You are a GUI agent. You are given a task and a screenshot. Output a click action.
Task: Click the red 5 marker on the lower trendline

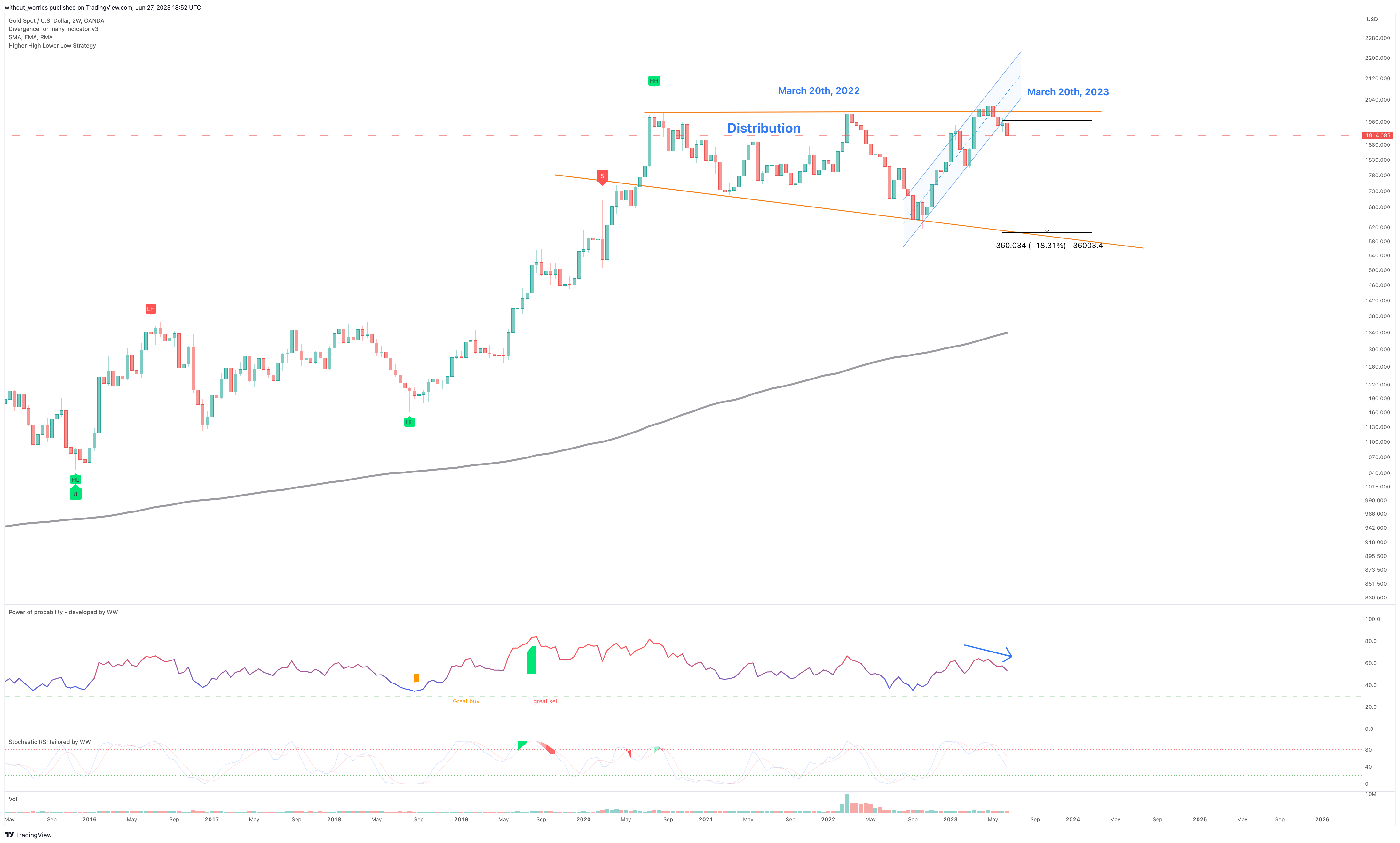602,177
